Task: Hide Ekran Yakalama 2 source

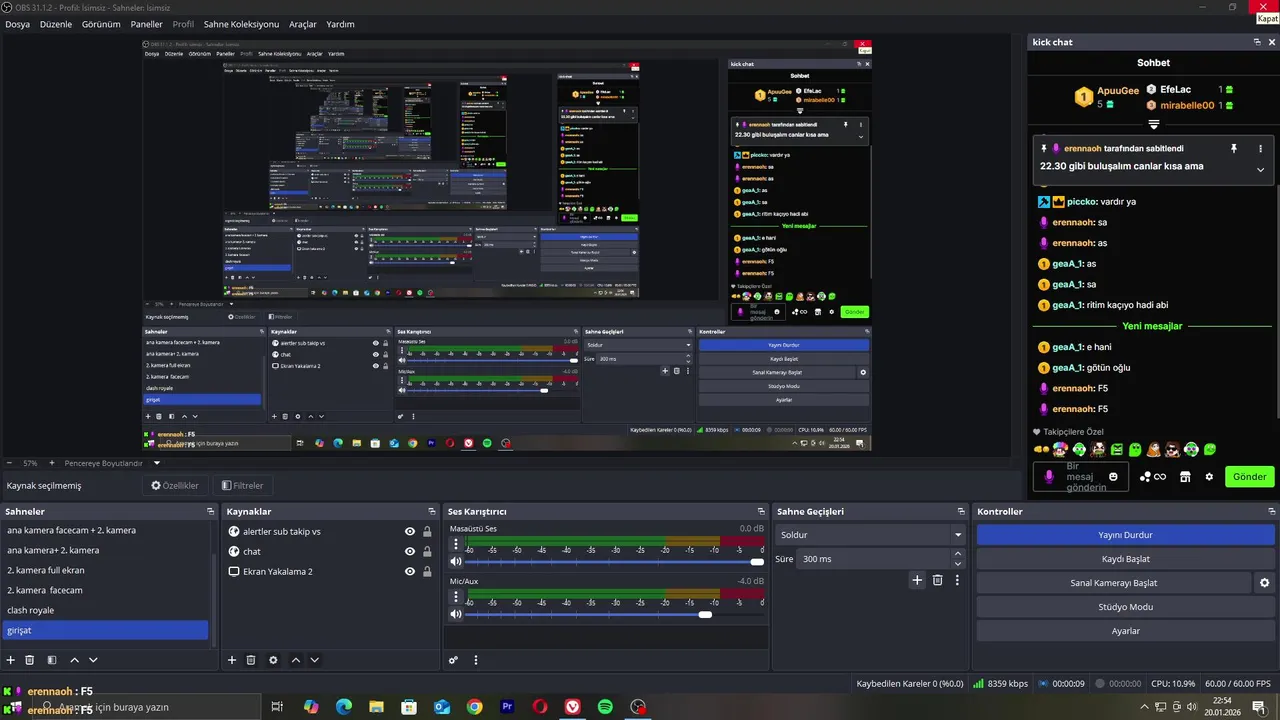Action: click(x=410, y=572)
